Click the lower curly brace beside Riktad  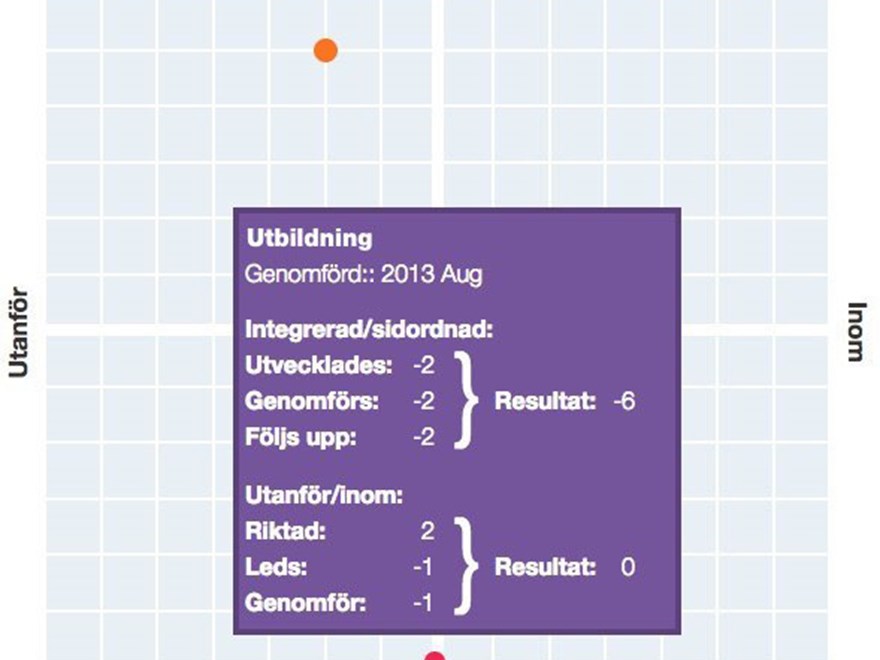point(466,566)
